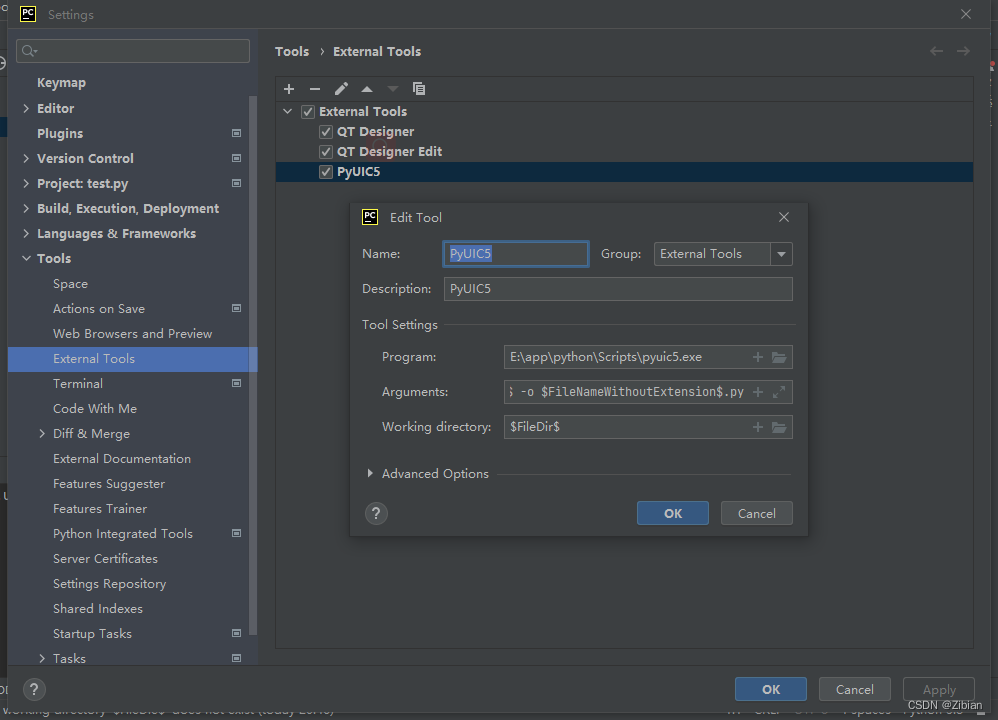Remove the selected external tool
Viewport: 998px width, 720px height.
tap(314, 88)
